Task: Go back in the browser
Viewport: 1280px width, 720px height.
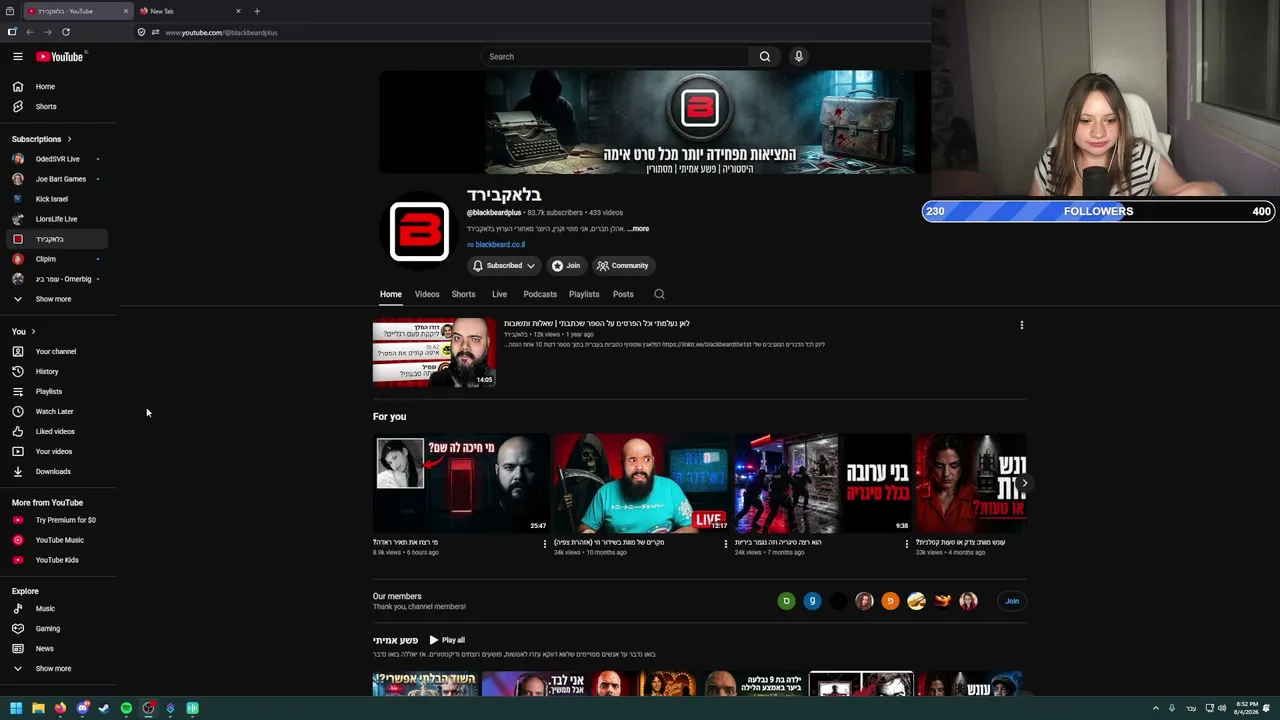Action: point(30,32)
